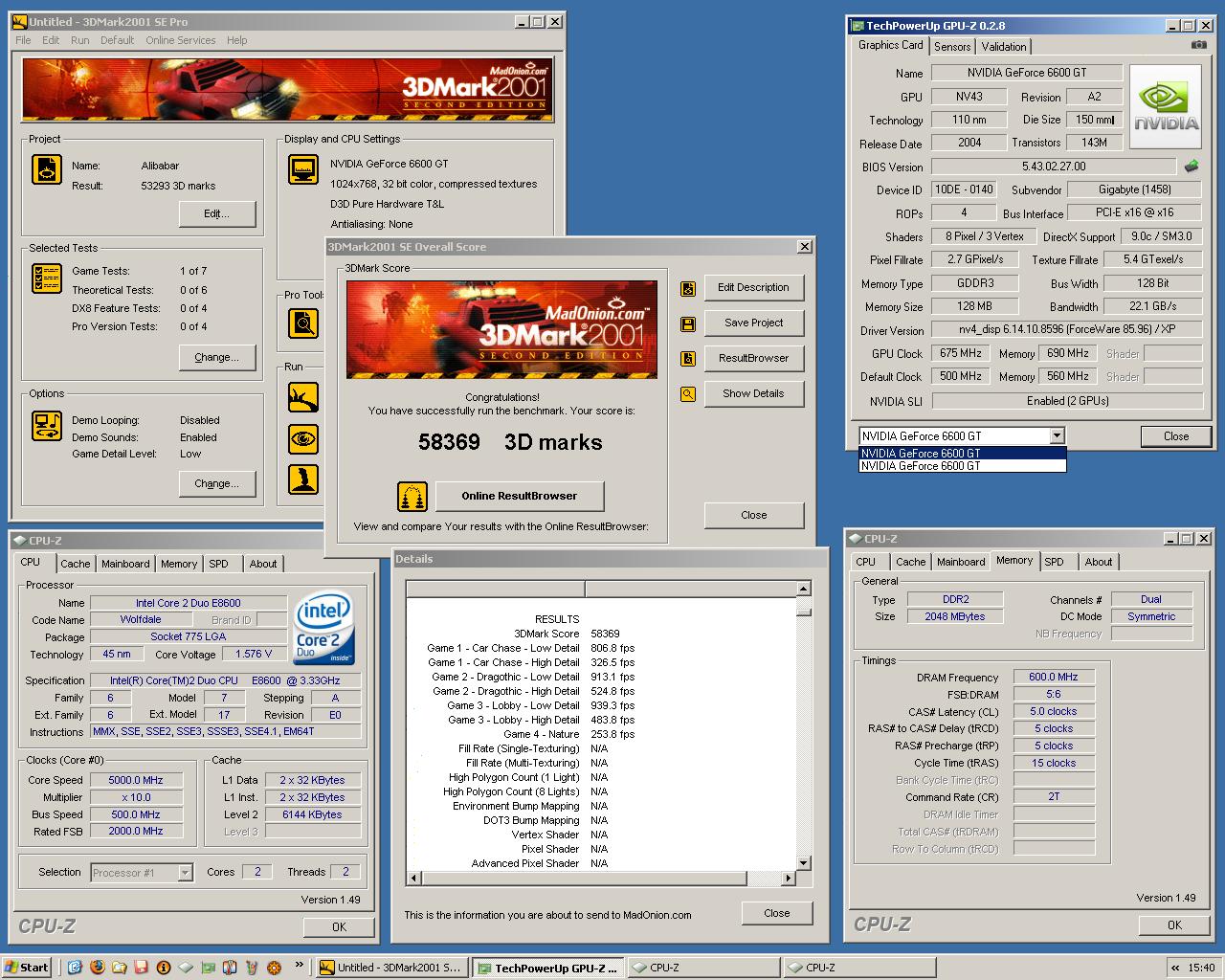Click the Online ResultBrowser button

coord(520,496)
